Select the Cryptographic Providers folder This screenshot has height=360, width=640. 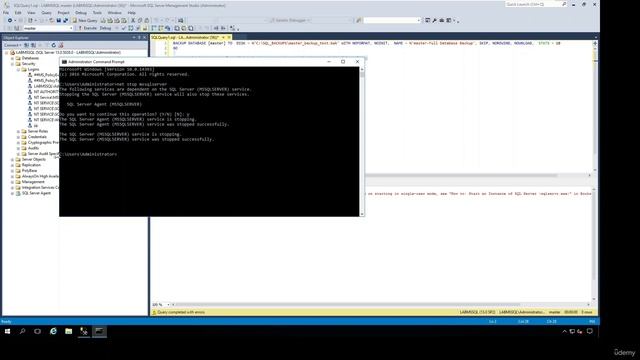pos(43,142)
